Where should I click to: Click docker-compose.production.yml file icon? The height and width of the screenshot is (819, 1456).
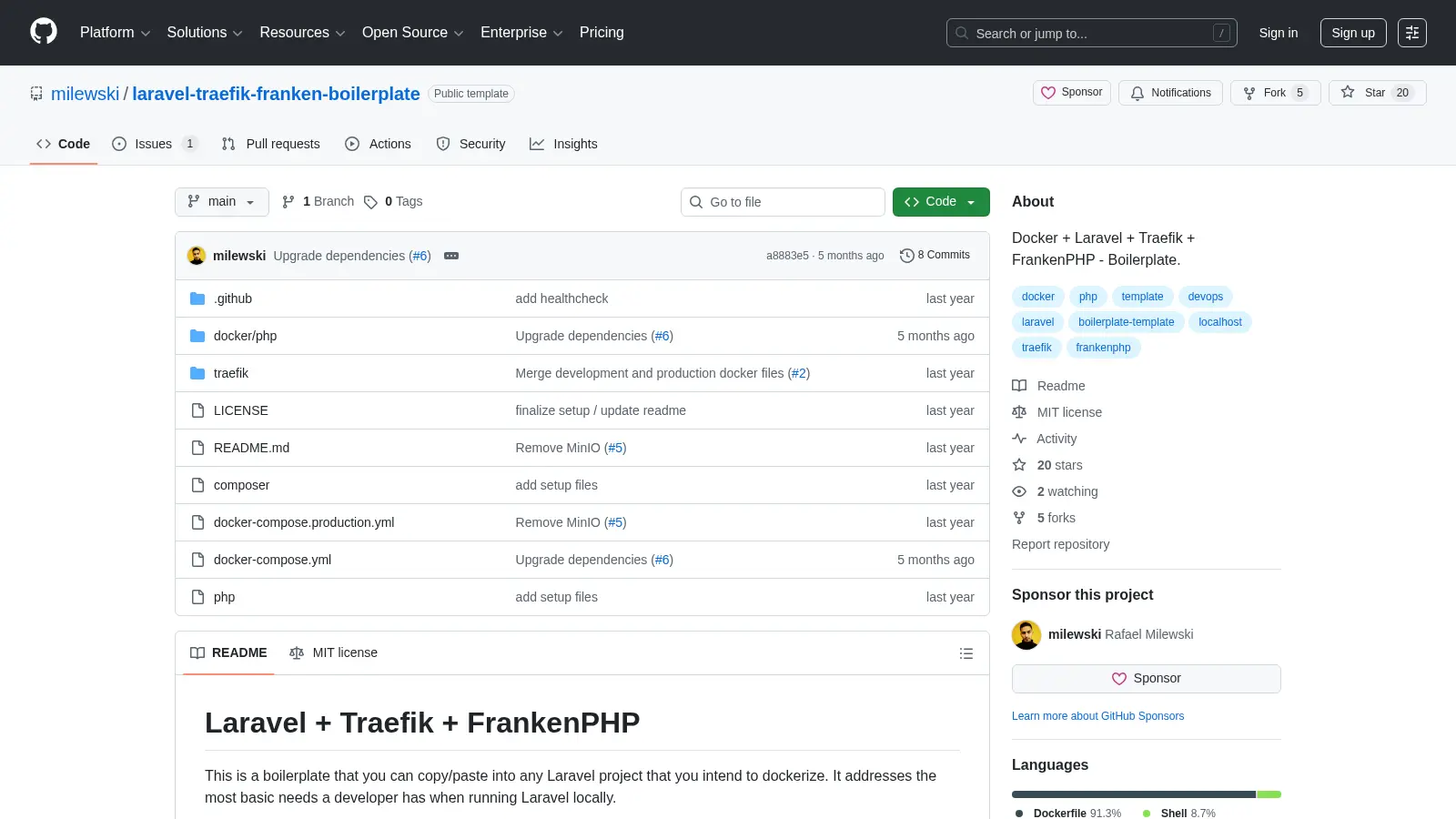tap(197, 522)
